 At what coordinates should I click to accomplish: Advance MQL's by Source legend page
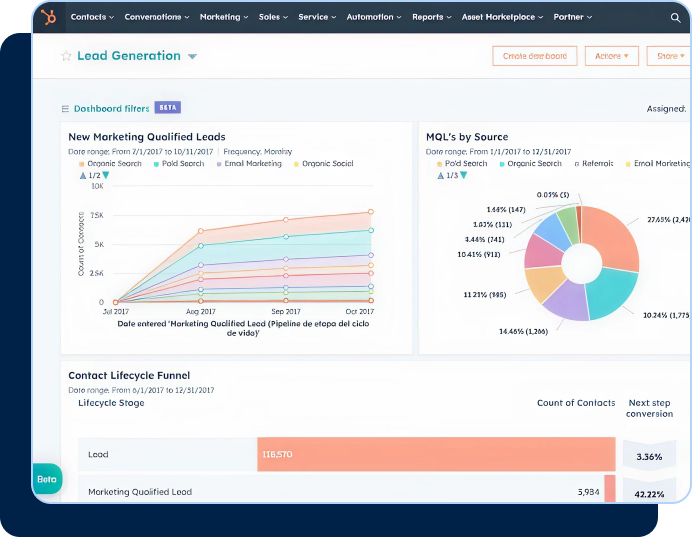(463, 175)
